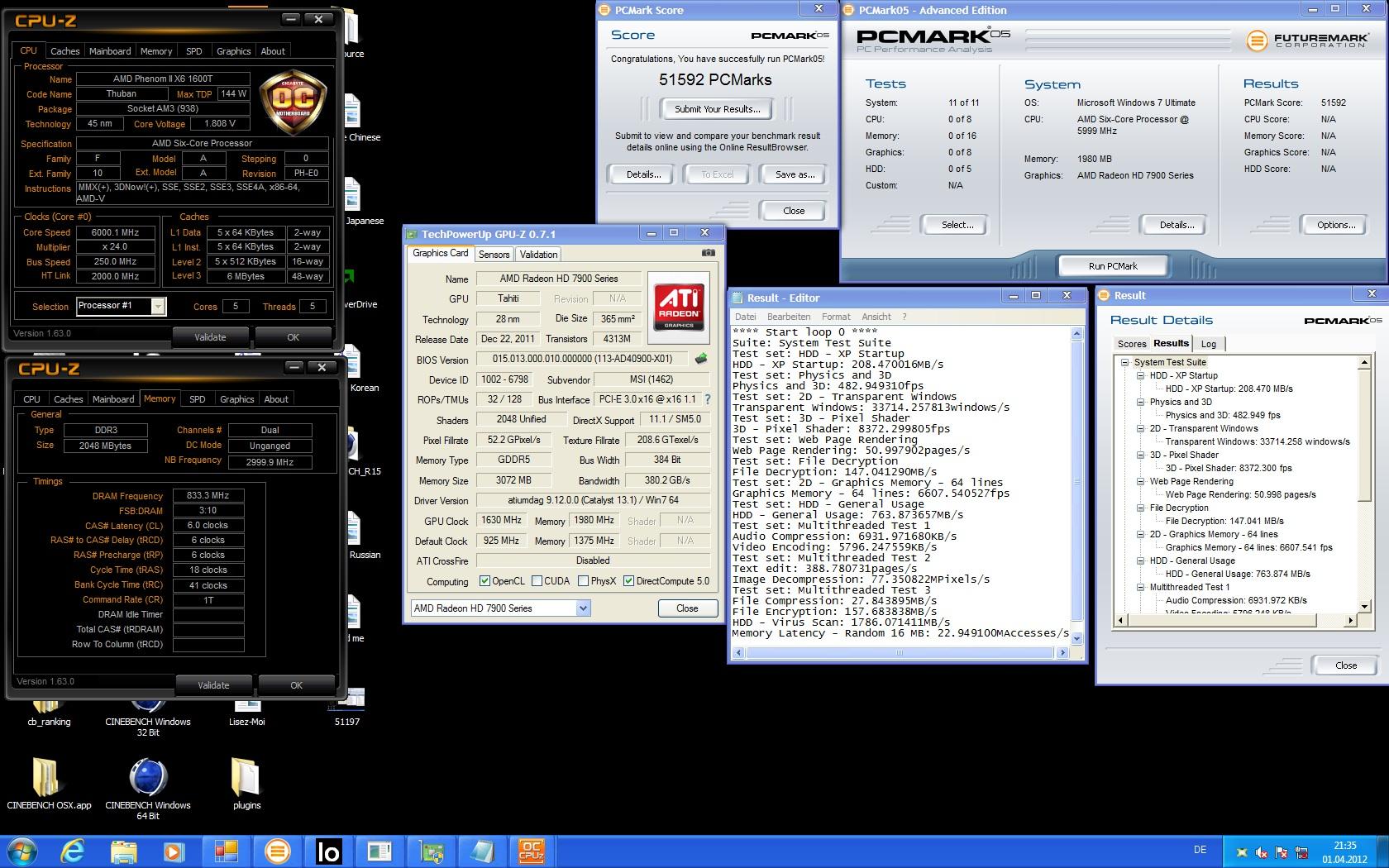The height and width of the screenshot is (868, 1389).
Task: Click Close button in GPU-Z window
Action: point(686,608)
